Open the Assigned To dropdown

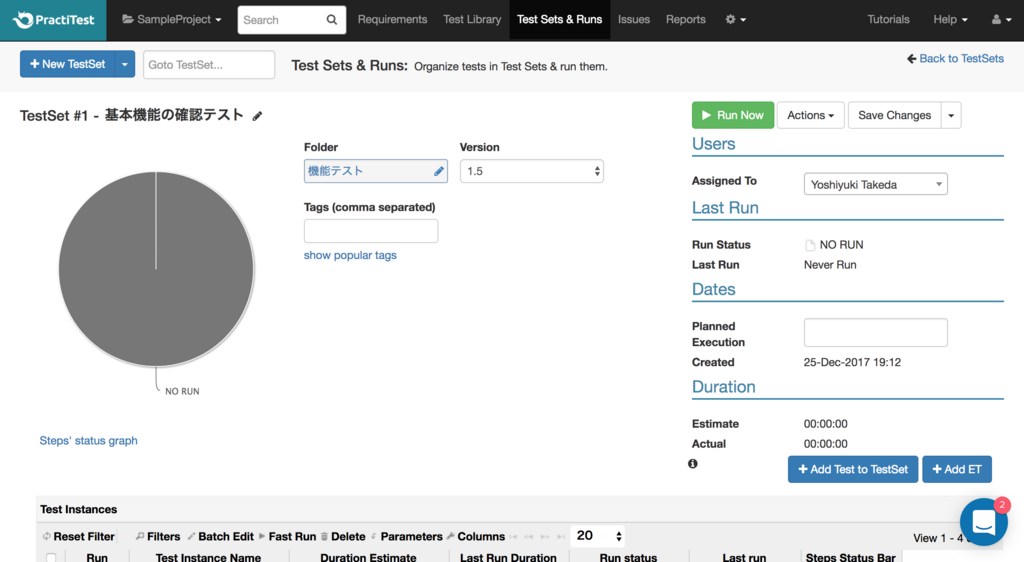[x=875, y=185]
